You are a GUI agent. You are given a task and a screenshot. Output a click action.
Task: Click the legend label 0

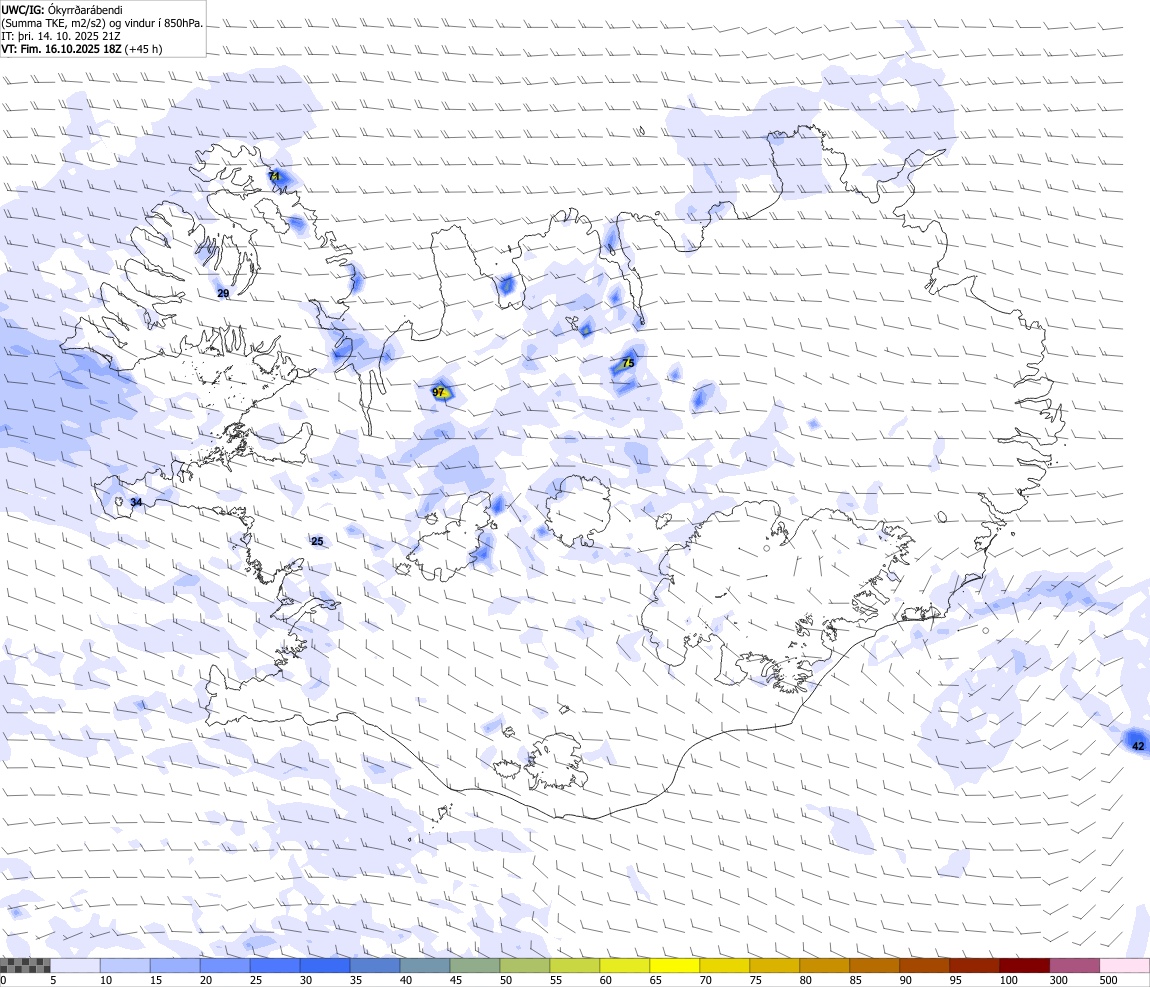coord(4,980)
